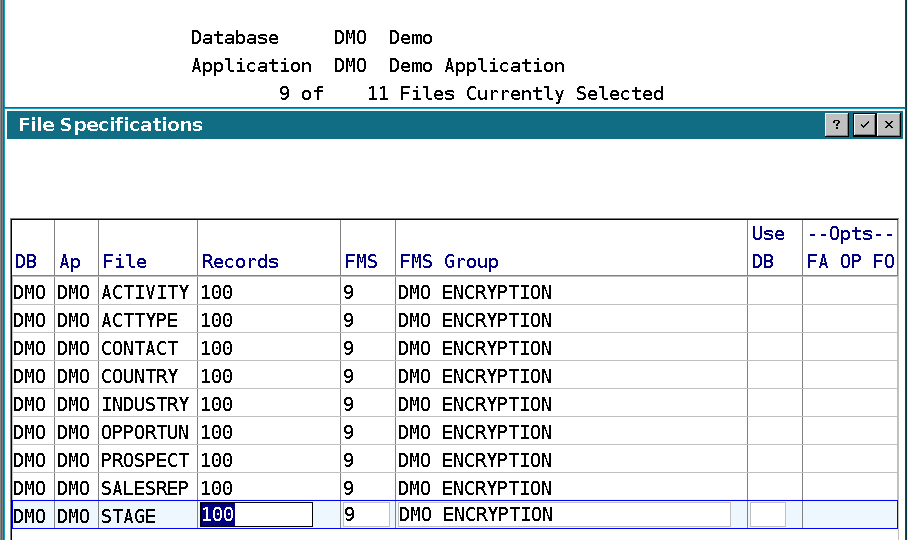The height and width of the screenshot is (540, 908).
Task: Select the CONTACT file name
Action: tap(140, 348)
